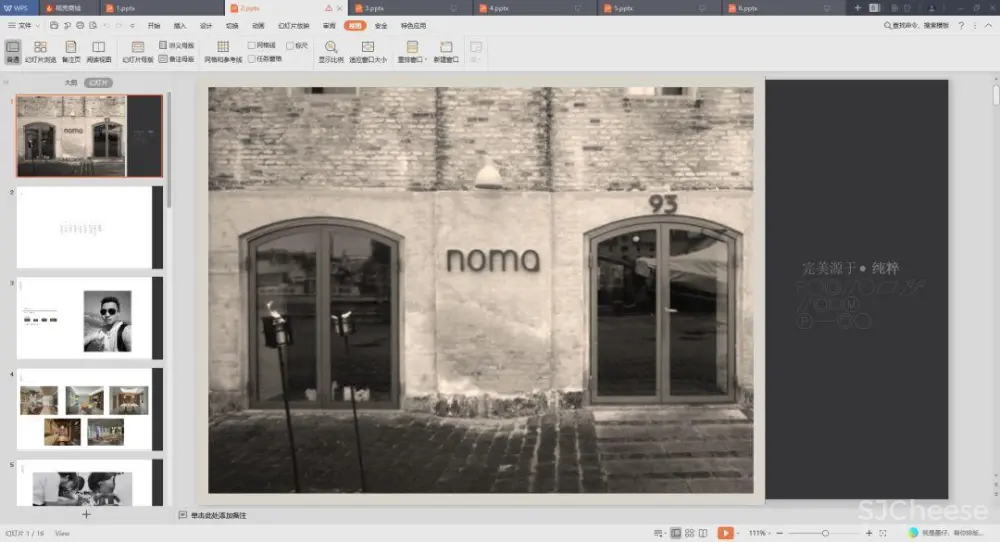Open Notes Page view (备注页)
1000x542 pixels.
(70, 51)
